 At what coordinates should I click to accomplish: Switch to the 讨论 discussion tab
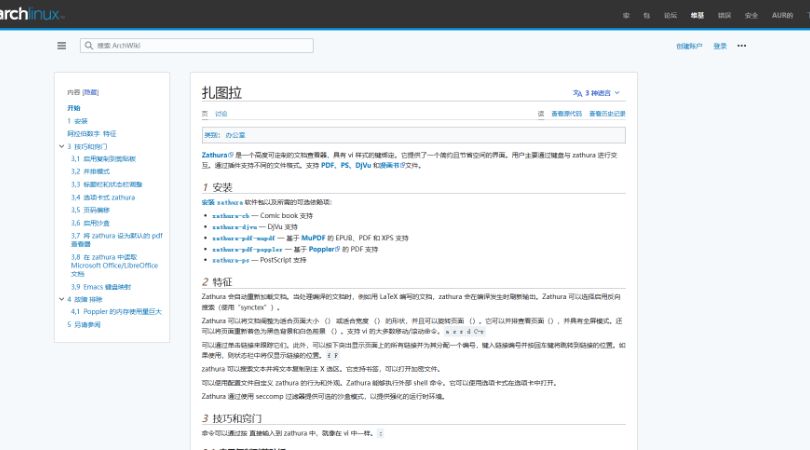tap(221, 114)
